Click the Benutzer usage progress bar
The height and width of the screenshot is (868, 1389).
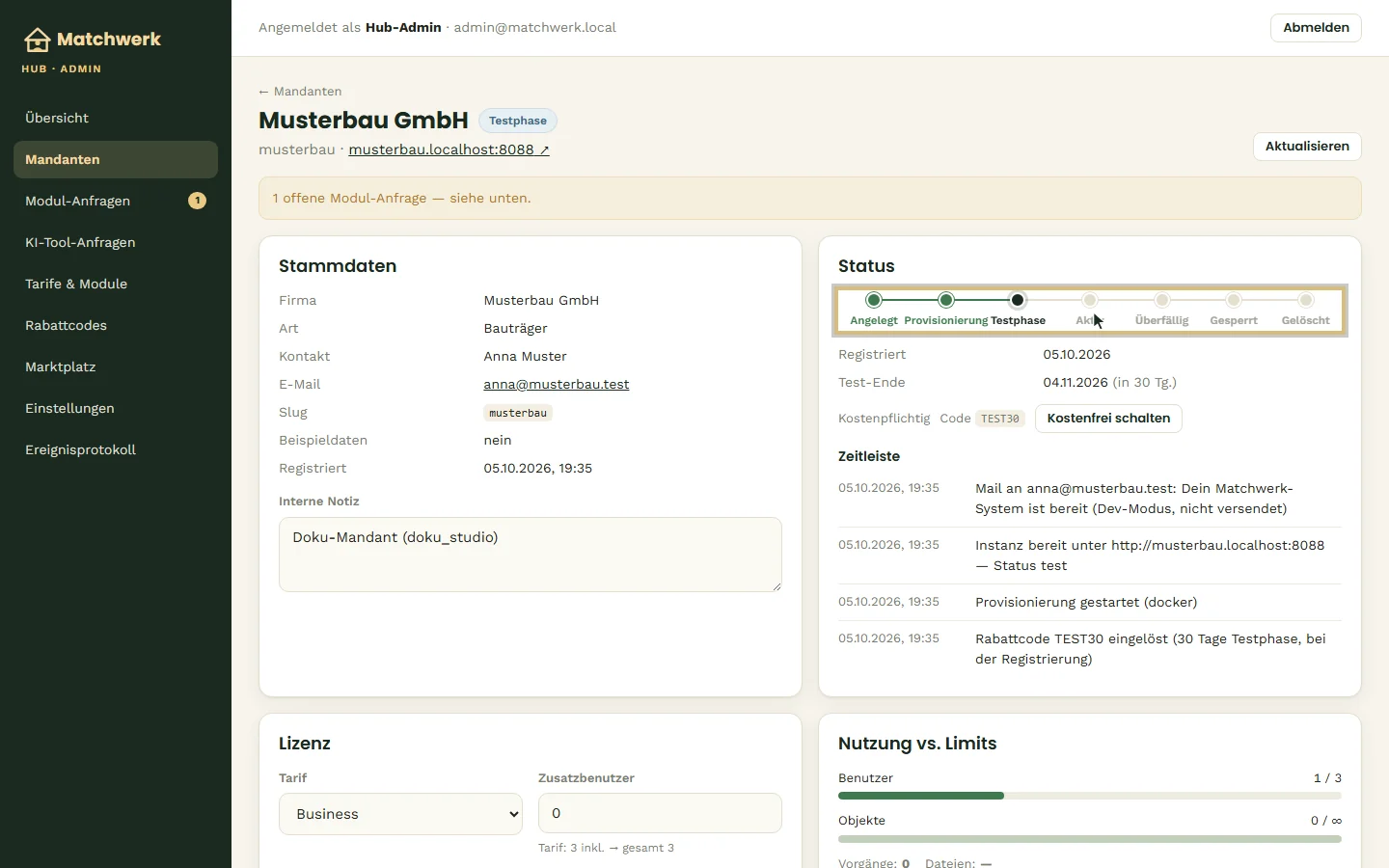(x=1090, y=796)
